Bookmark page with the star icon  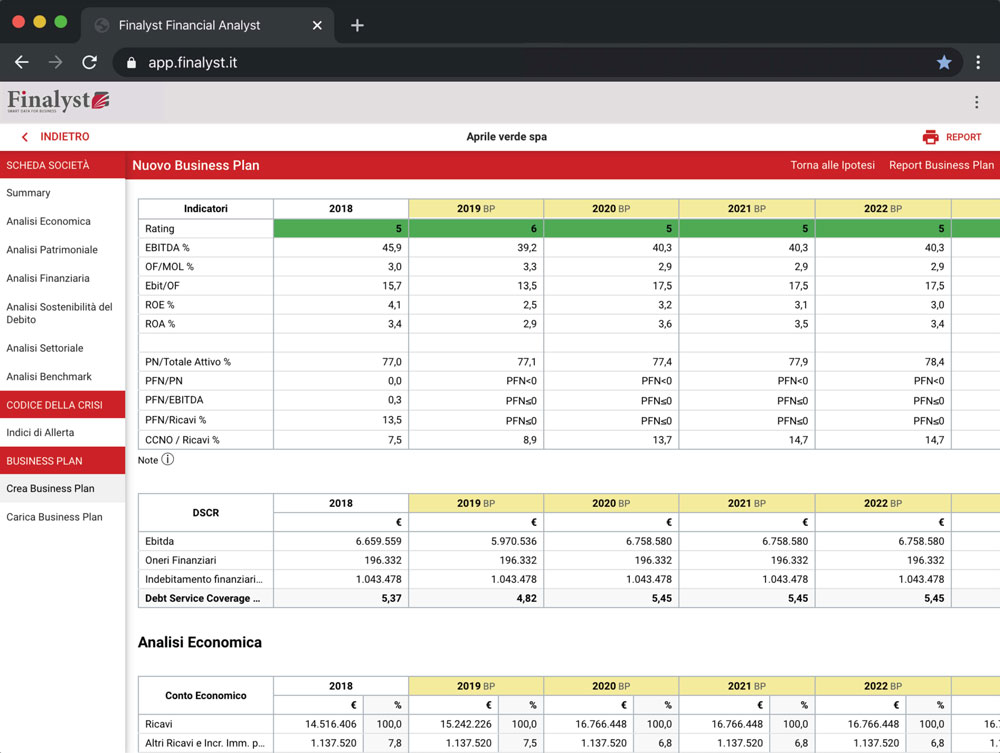[943, 62]
